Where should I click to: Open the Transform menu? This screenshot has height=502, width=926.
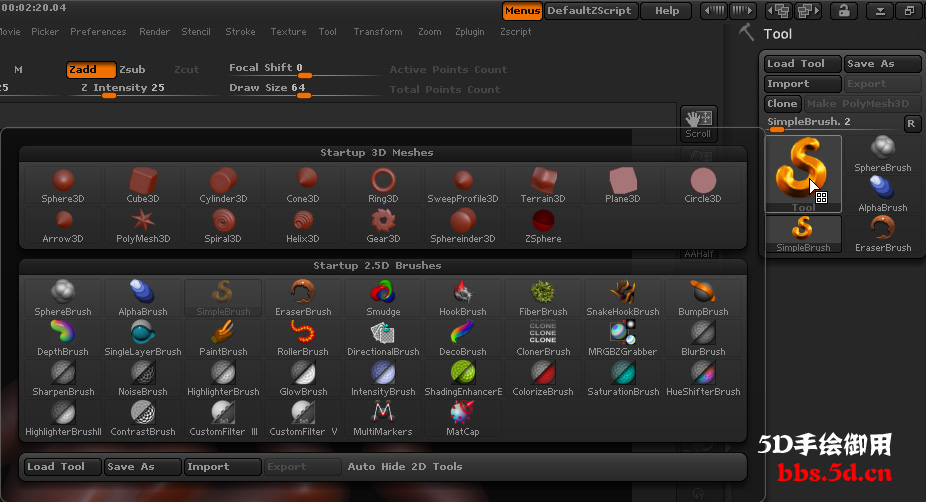[x=378, y=32]
